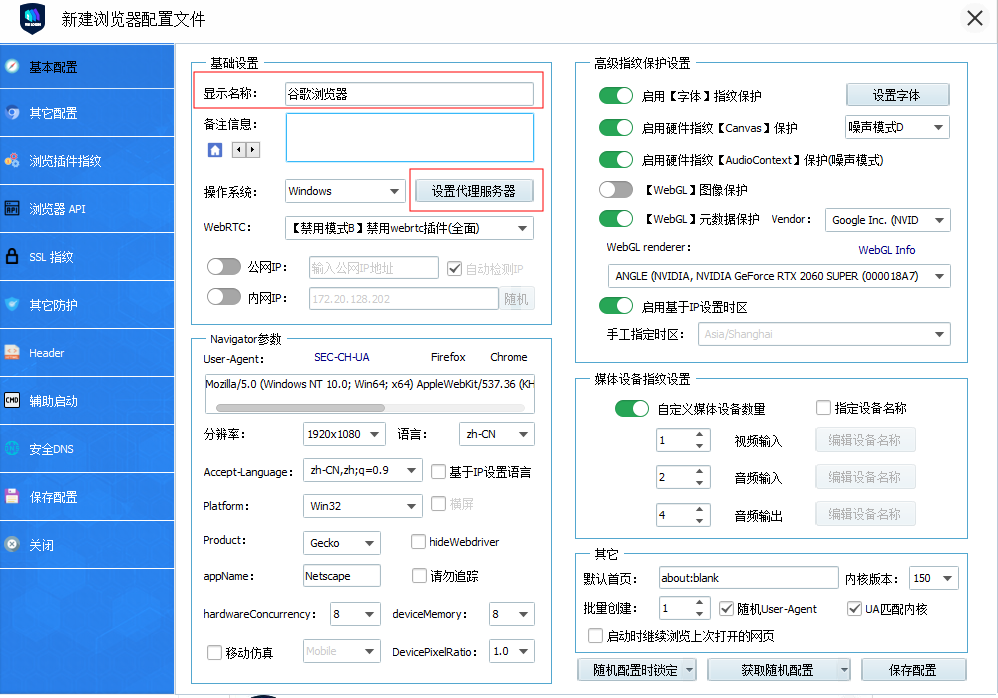Expand the hardwareConcurrency dropdown

[x=355, y=614]
